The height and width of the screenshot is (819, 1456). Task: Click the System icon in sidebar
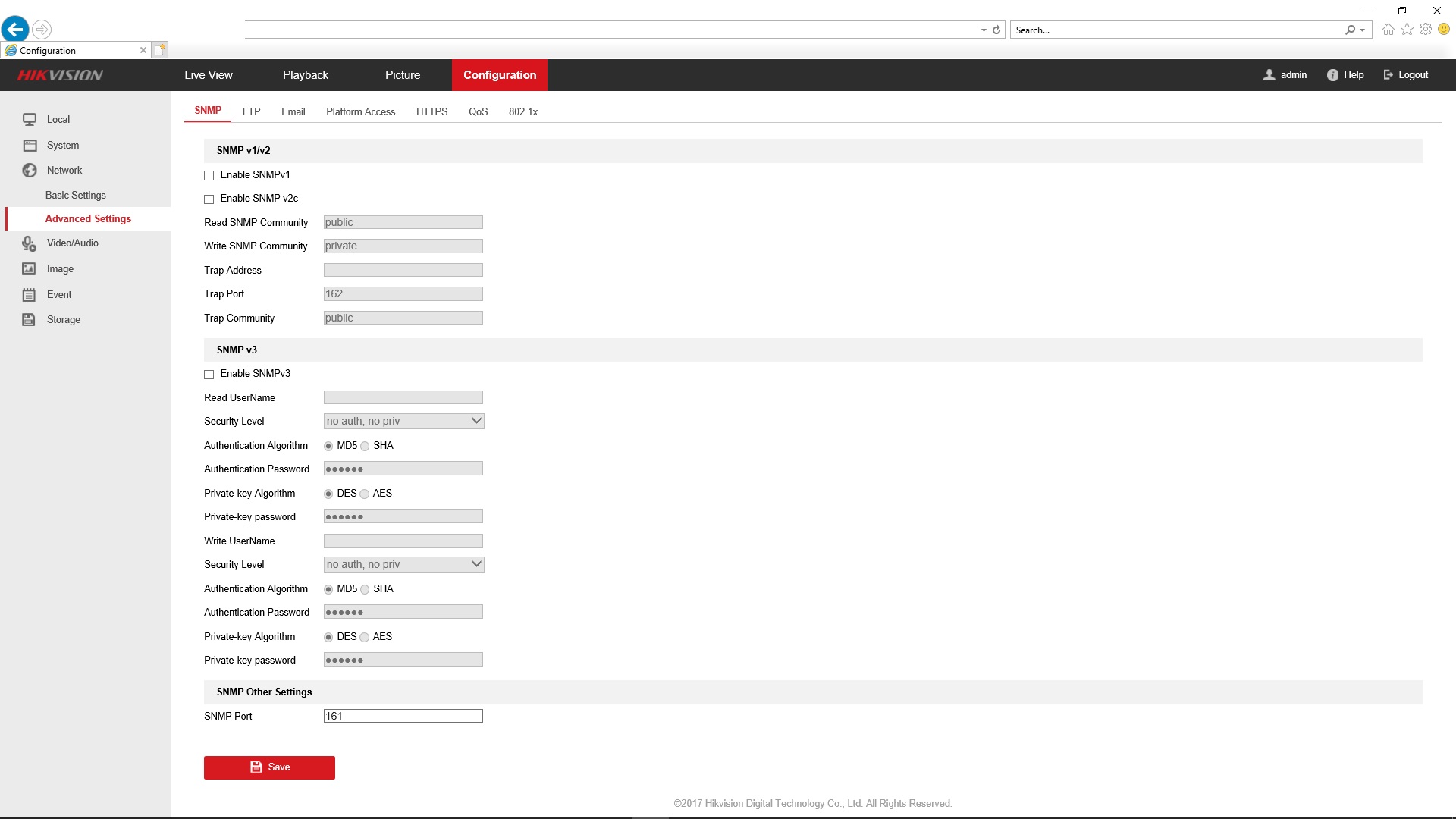pyautogui.click(x=30, y=145)
